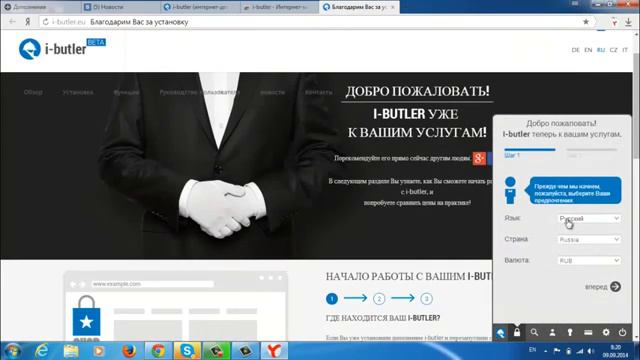Open Chrome from the taskbar

tap(158, 351)
